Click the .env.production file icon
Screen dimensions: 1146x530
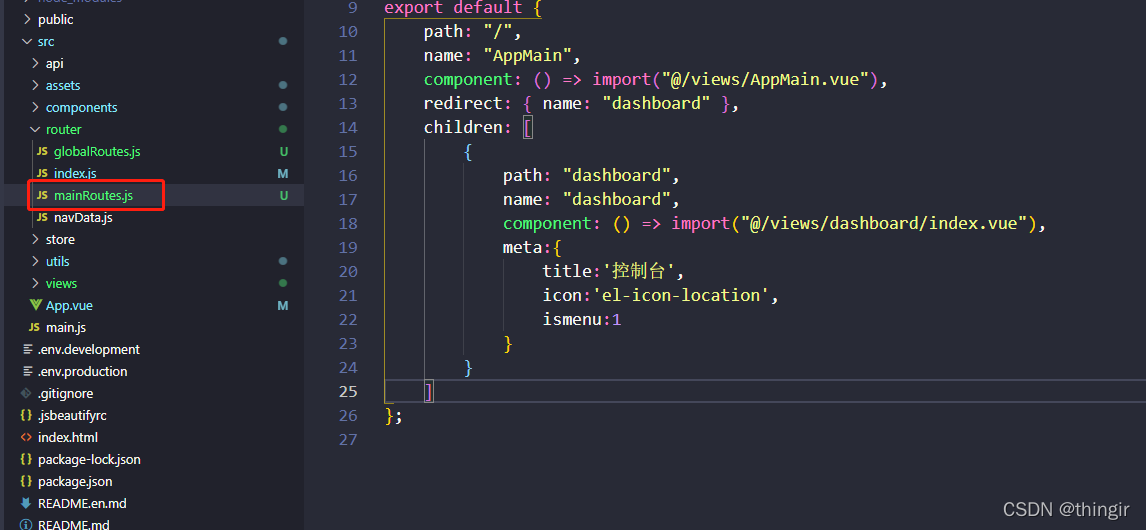(x=27, y=371)
